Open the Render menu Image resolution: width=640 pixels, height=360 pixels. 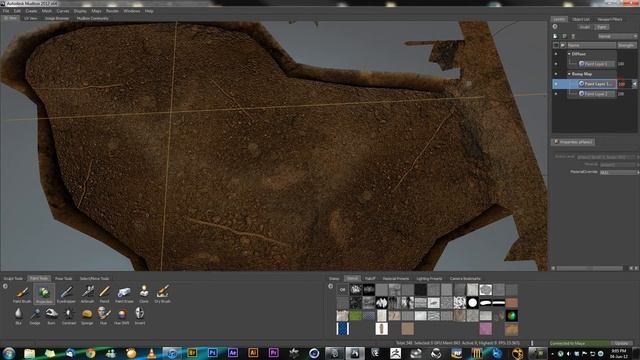click(112, 11)
